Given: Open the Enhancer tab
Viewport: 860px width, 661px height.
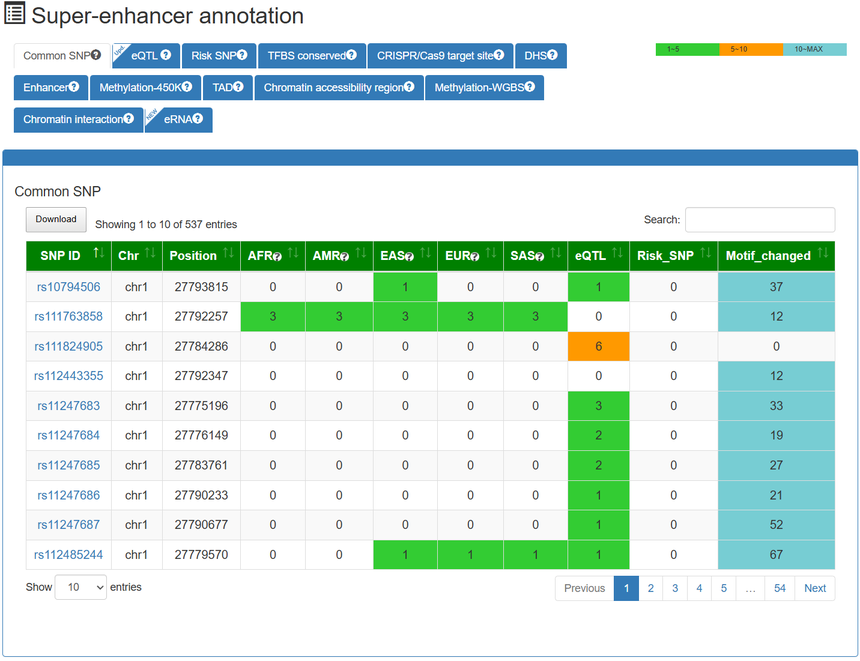Looking at the screenshot, I should 50,88.
